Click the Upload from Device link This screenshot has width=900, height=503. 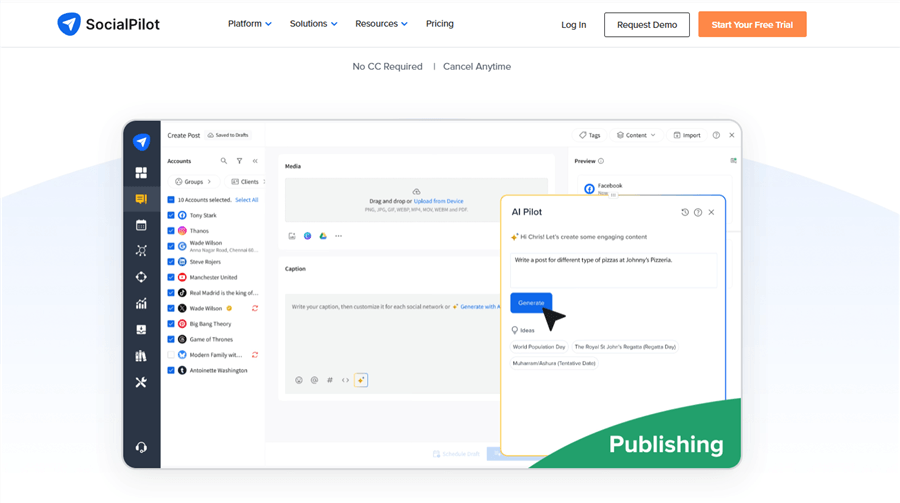pyautogui.click(x=439, y=201)
